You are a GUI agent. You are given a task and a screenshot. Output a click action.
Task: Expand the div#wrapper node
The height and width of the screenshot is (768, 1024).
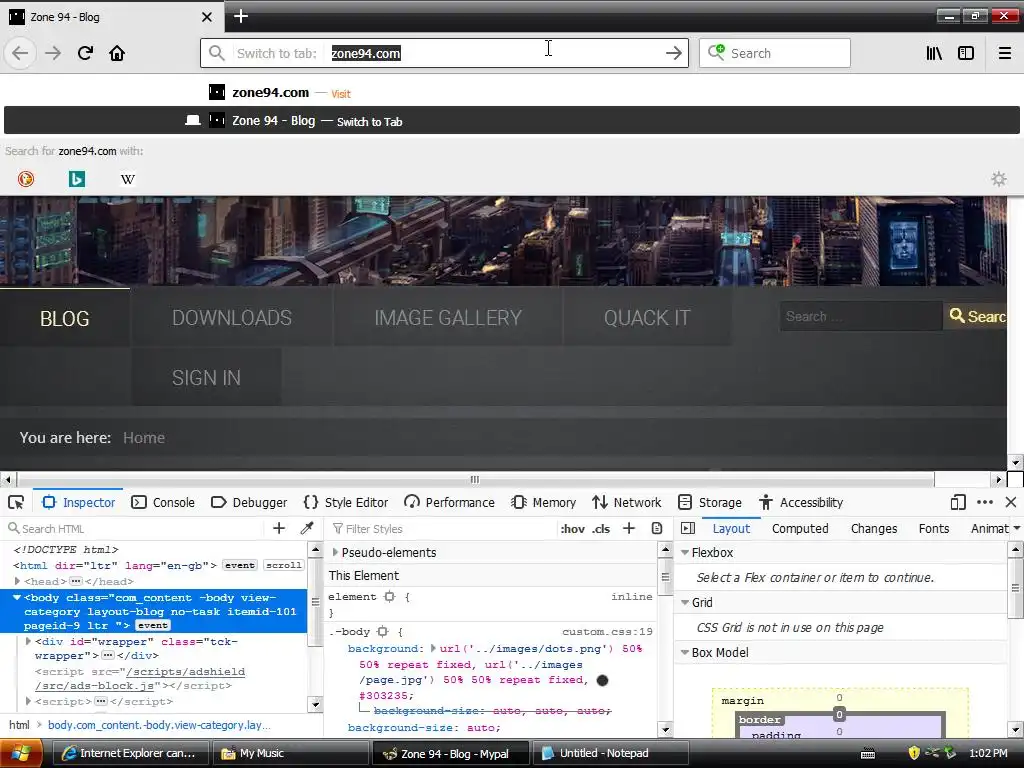point(28,642)
